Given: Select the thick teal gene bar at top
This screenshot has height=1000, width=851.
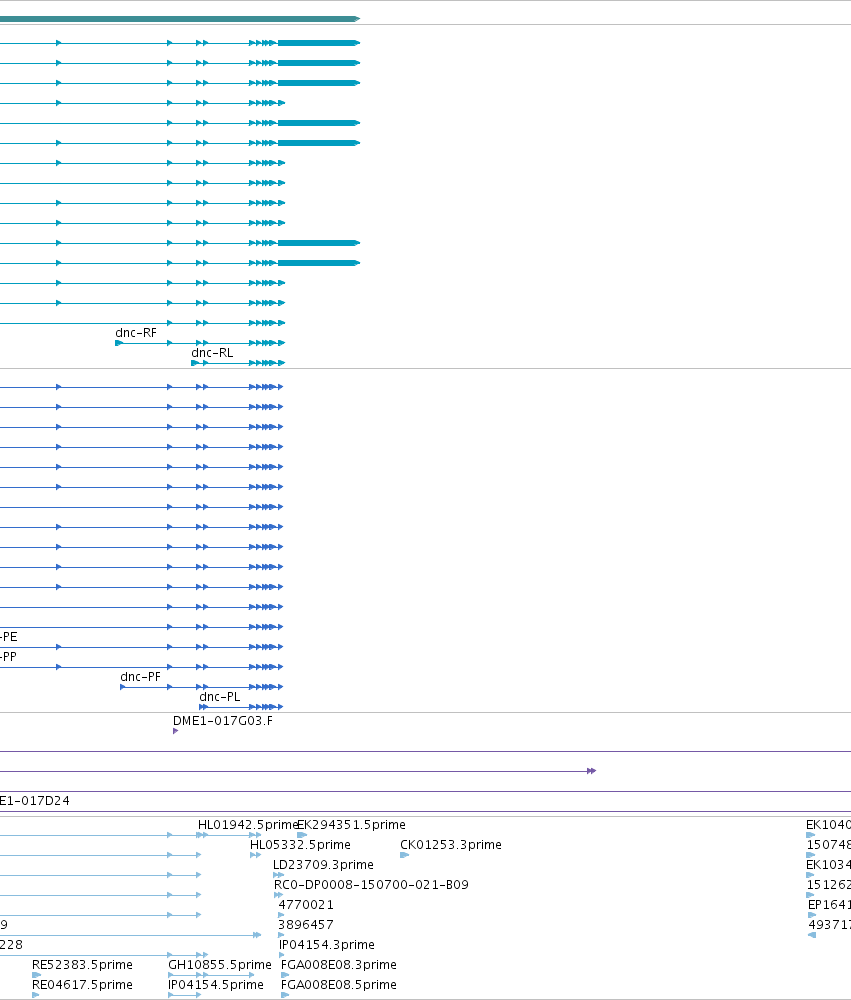Looking at the screenshot, I should point(180,19).
